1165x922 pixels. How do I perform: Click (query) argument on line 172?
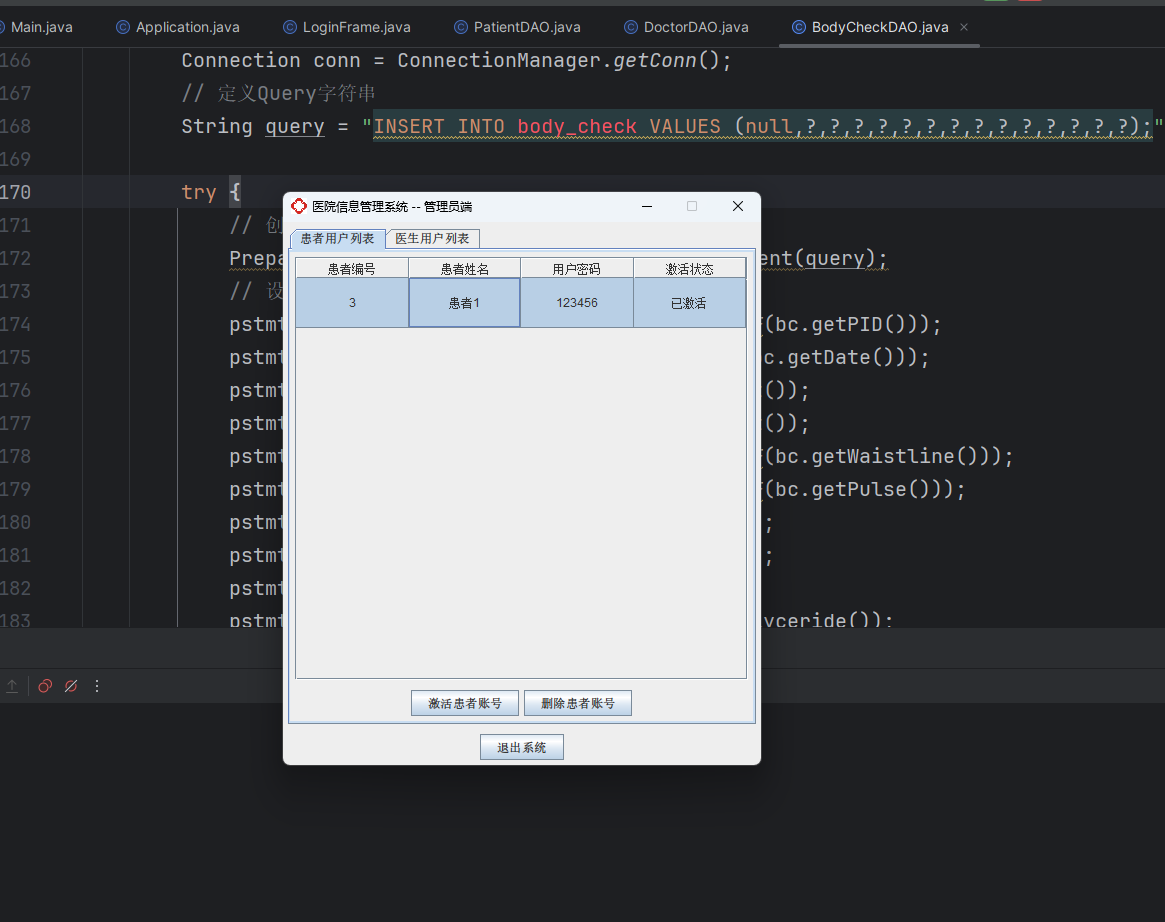(x=835, y=259)
